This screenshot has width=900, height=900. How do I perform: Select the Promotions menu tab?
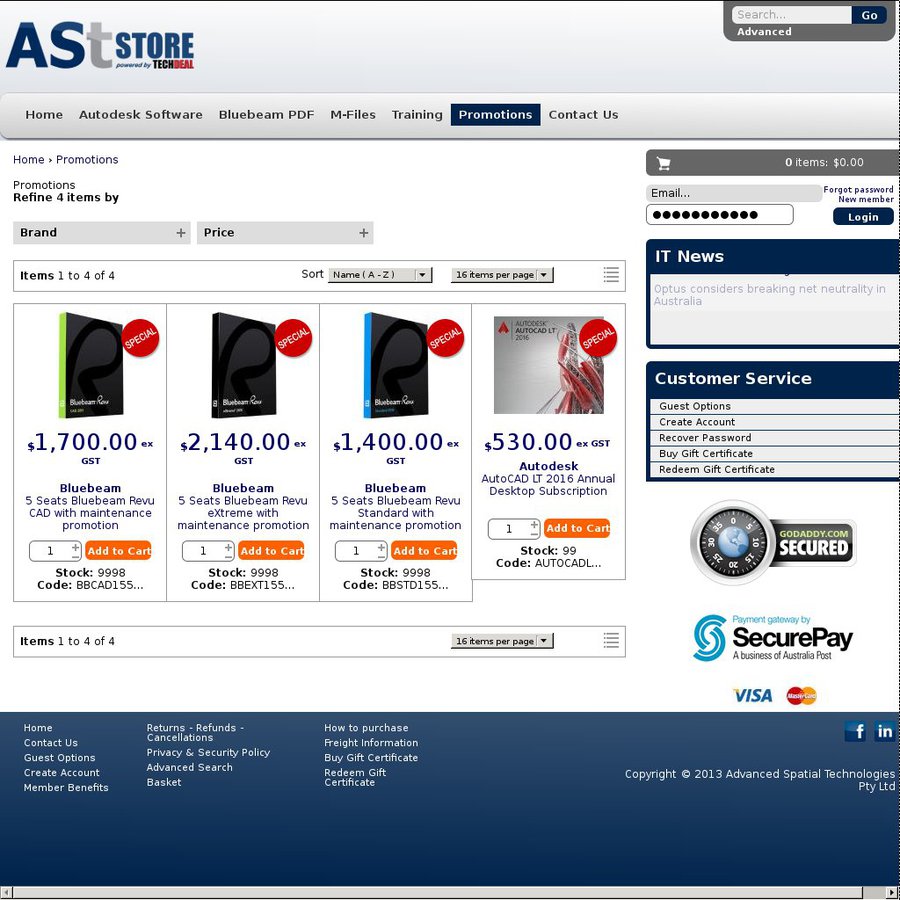coord(495,115)
